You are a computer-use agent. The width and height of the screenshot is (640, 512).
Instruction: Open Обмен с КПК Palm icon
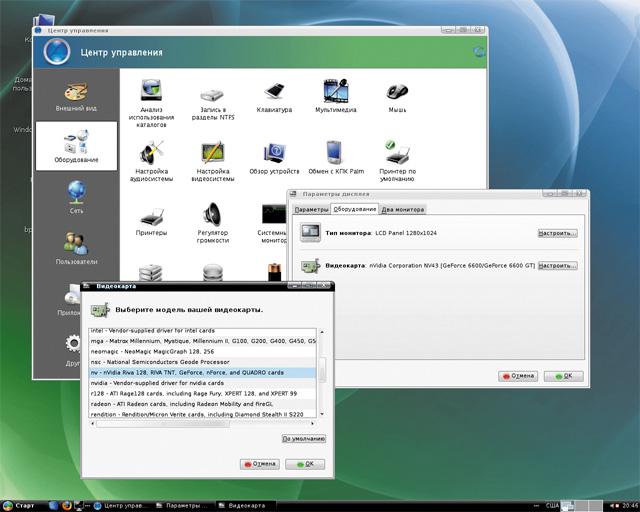pyautogui.click(x=336, y=158)
